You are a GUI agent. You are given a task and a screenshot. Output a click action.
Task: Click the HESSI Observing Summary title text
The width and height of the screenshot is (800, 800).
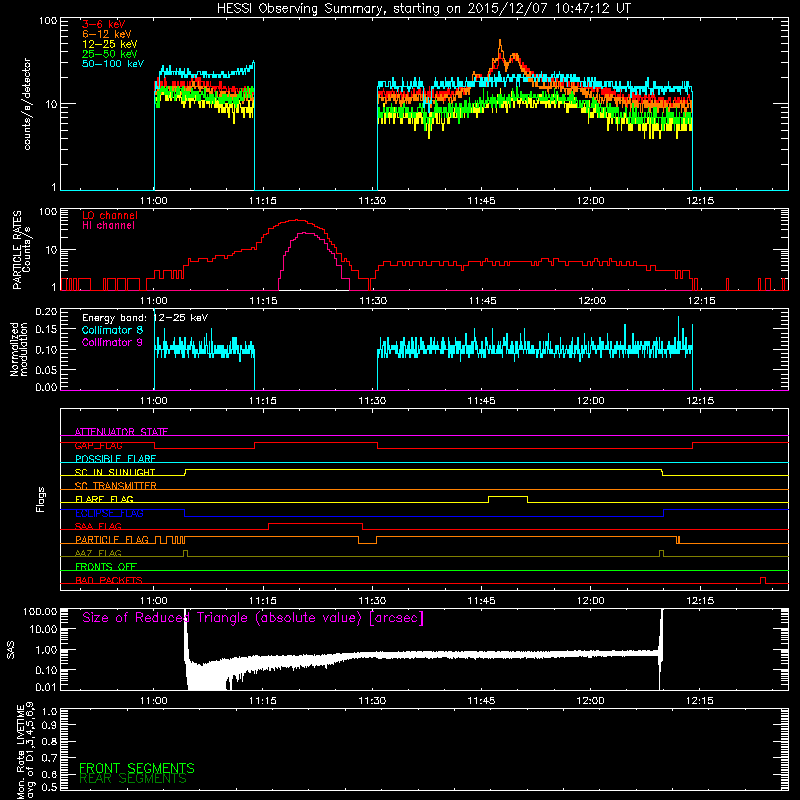(423, 8)
